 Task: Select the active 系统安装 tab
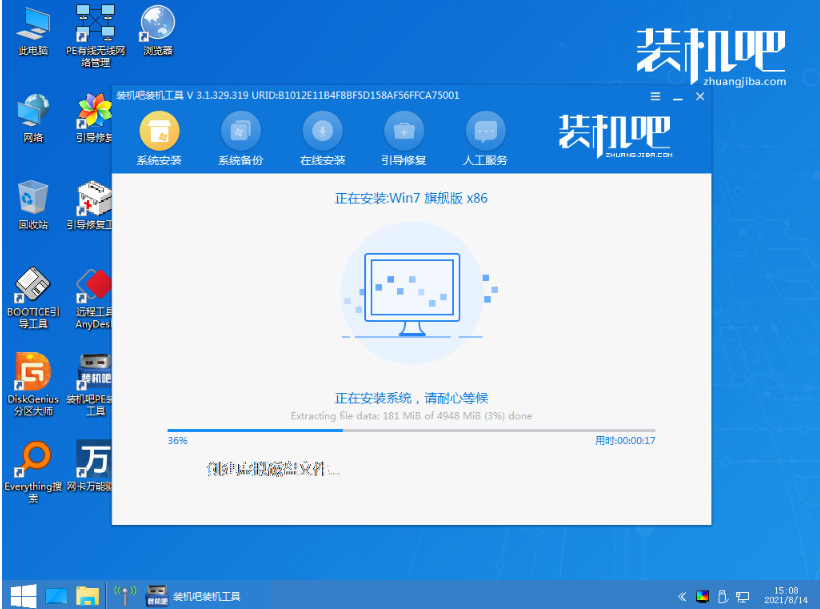tap(158, 138)
